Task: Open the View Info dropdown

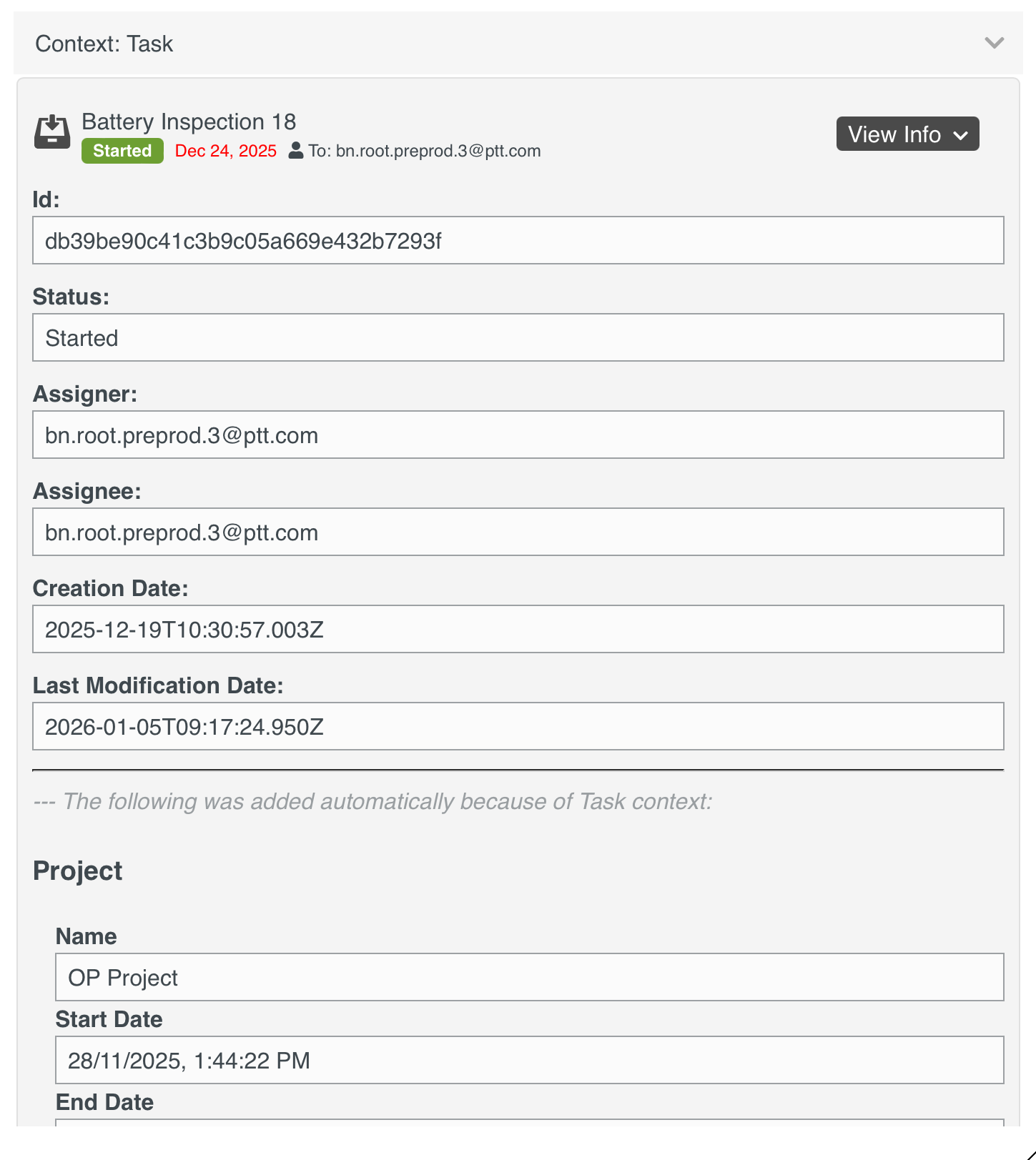Action: pyautogui.click(x=907, y=134)
